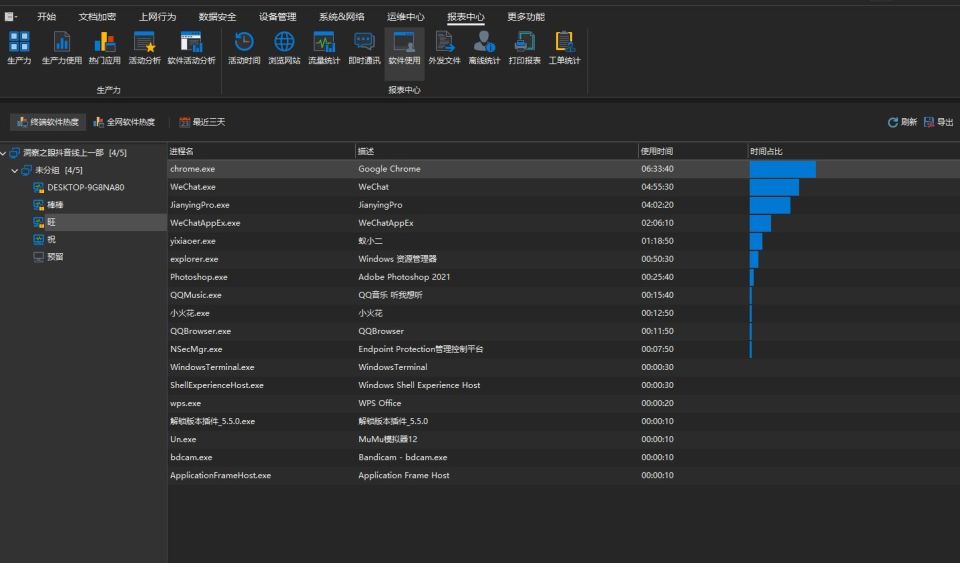Switch to the 运维中心 ribbon tab
This screenshot has width=960, height=563.
pos(405,17)
